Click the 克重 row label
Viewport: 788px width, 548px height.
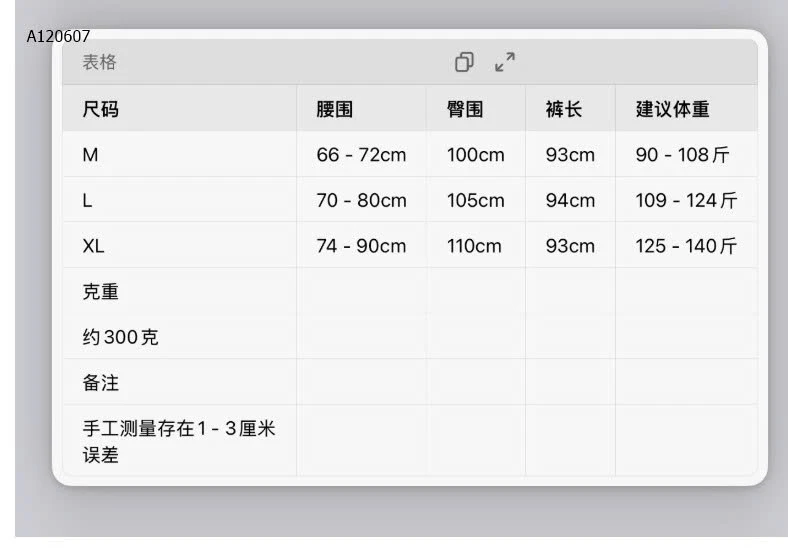click(100, 292)
